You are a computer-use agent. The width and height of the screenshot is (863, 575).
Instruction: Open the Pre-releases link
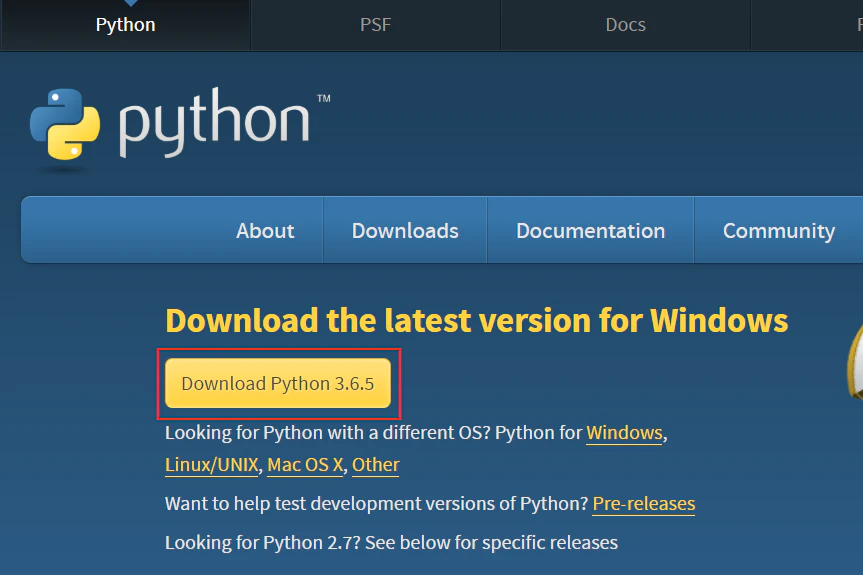click(x=643, y=503)
